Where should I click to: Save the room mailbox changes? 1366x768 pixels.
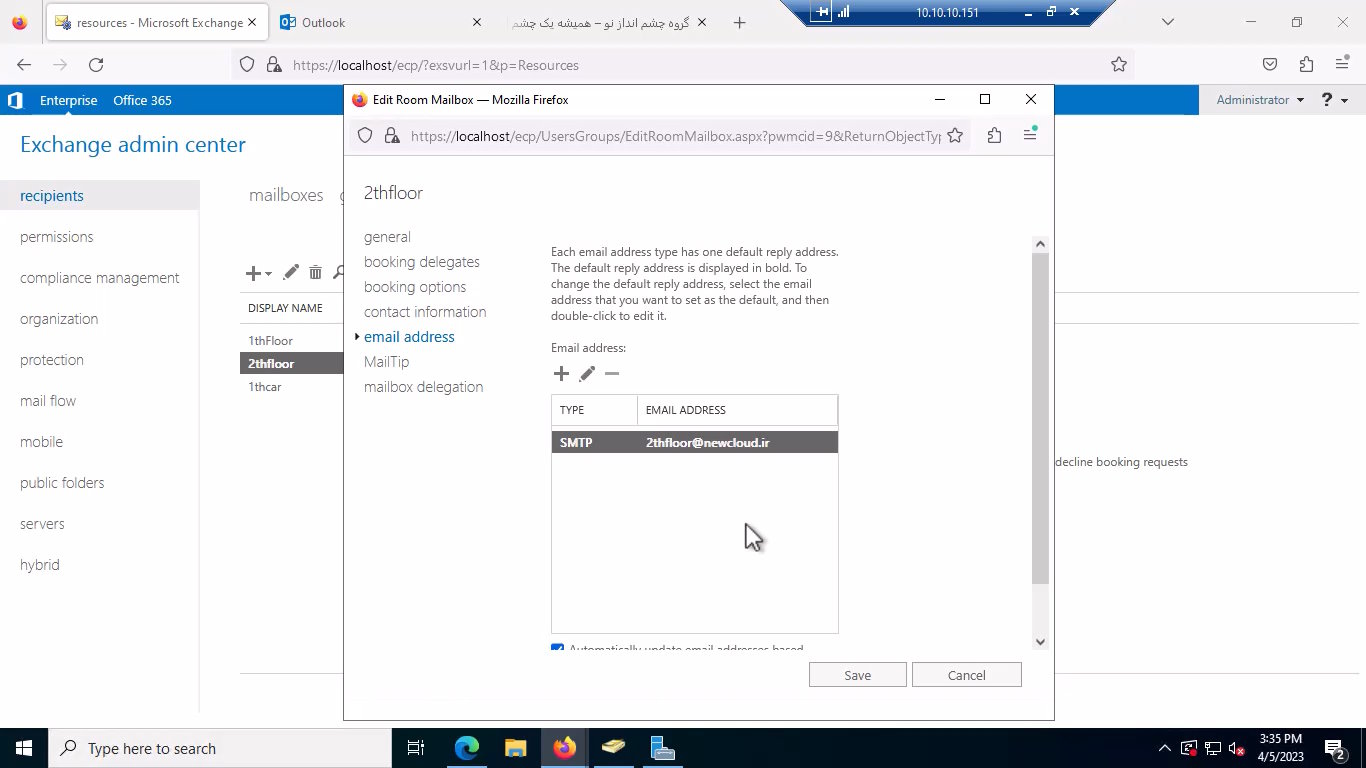[858, 675]
